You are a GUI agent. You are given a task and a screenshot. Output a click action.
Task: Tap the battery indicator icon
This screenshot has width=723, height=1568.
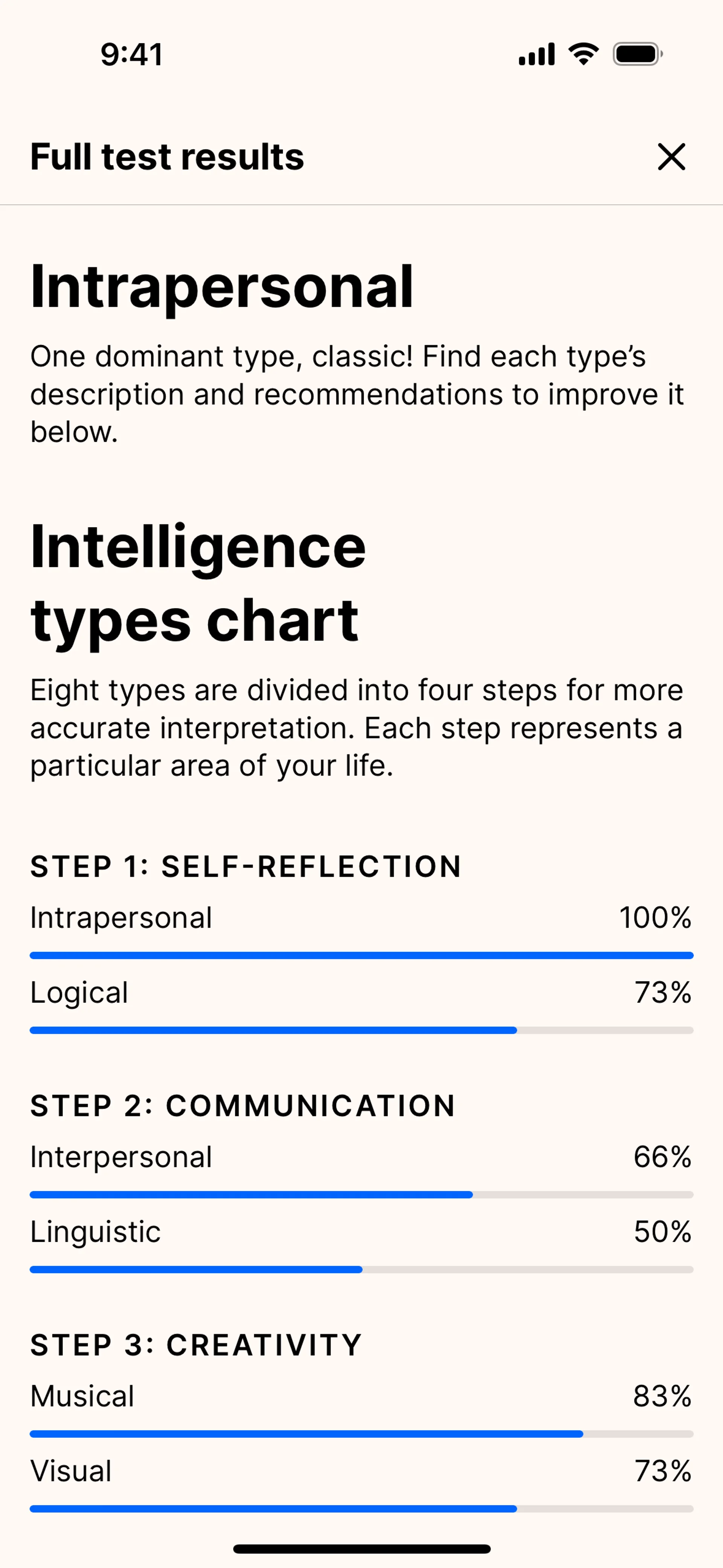[x=637, y=54]
